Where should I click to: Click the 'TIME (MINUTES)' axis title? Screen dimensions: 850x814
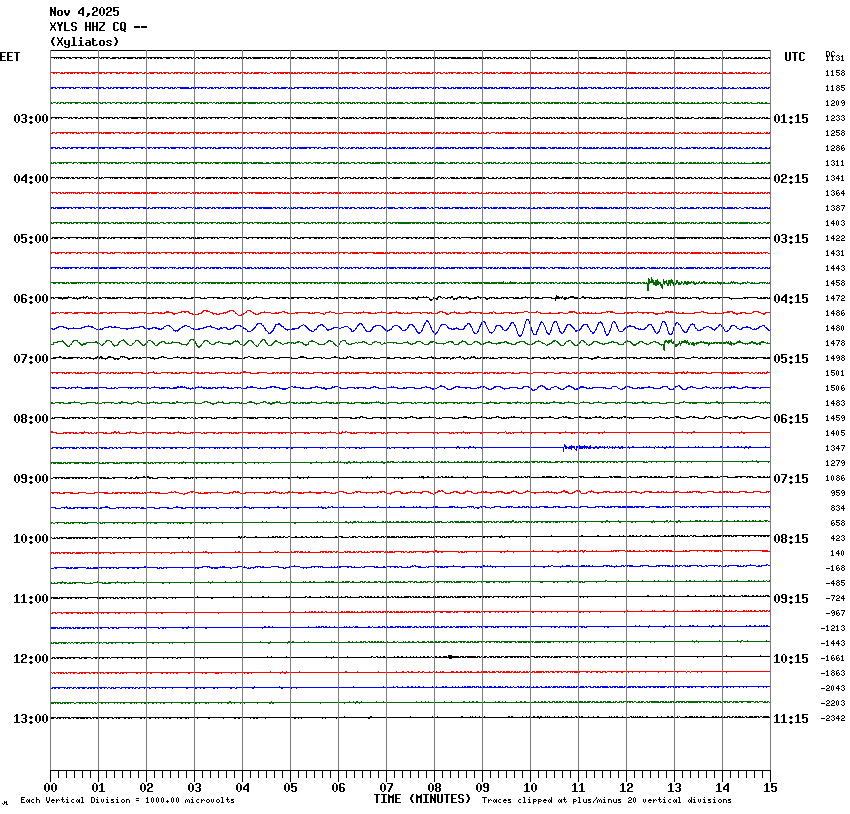[422, 800]
